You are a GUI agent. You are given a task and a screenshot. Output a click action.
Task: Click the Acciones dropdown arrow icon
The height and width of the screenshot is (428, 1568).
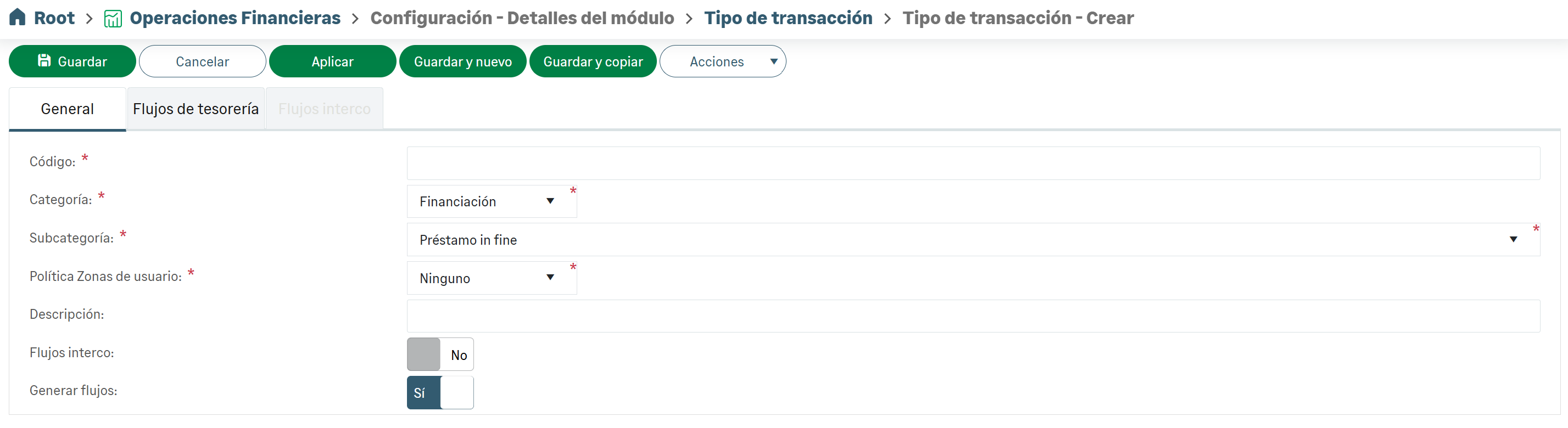coord(773,61)
